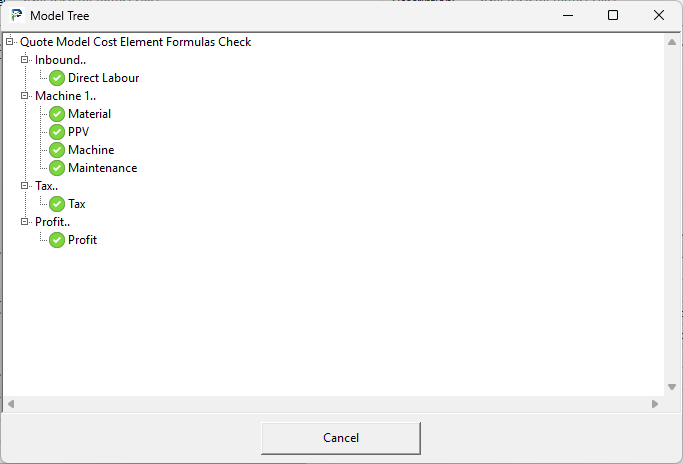Click the green check icon beside Machine

[57, 150]
